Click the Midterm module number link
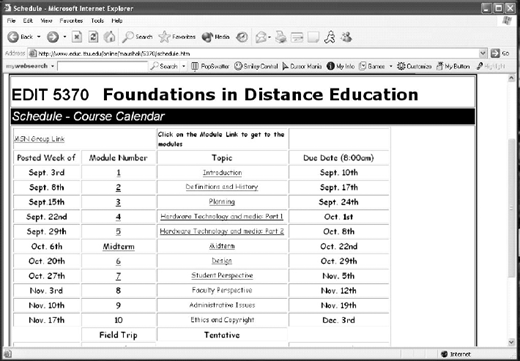520x361 pixels. [118, 247]
